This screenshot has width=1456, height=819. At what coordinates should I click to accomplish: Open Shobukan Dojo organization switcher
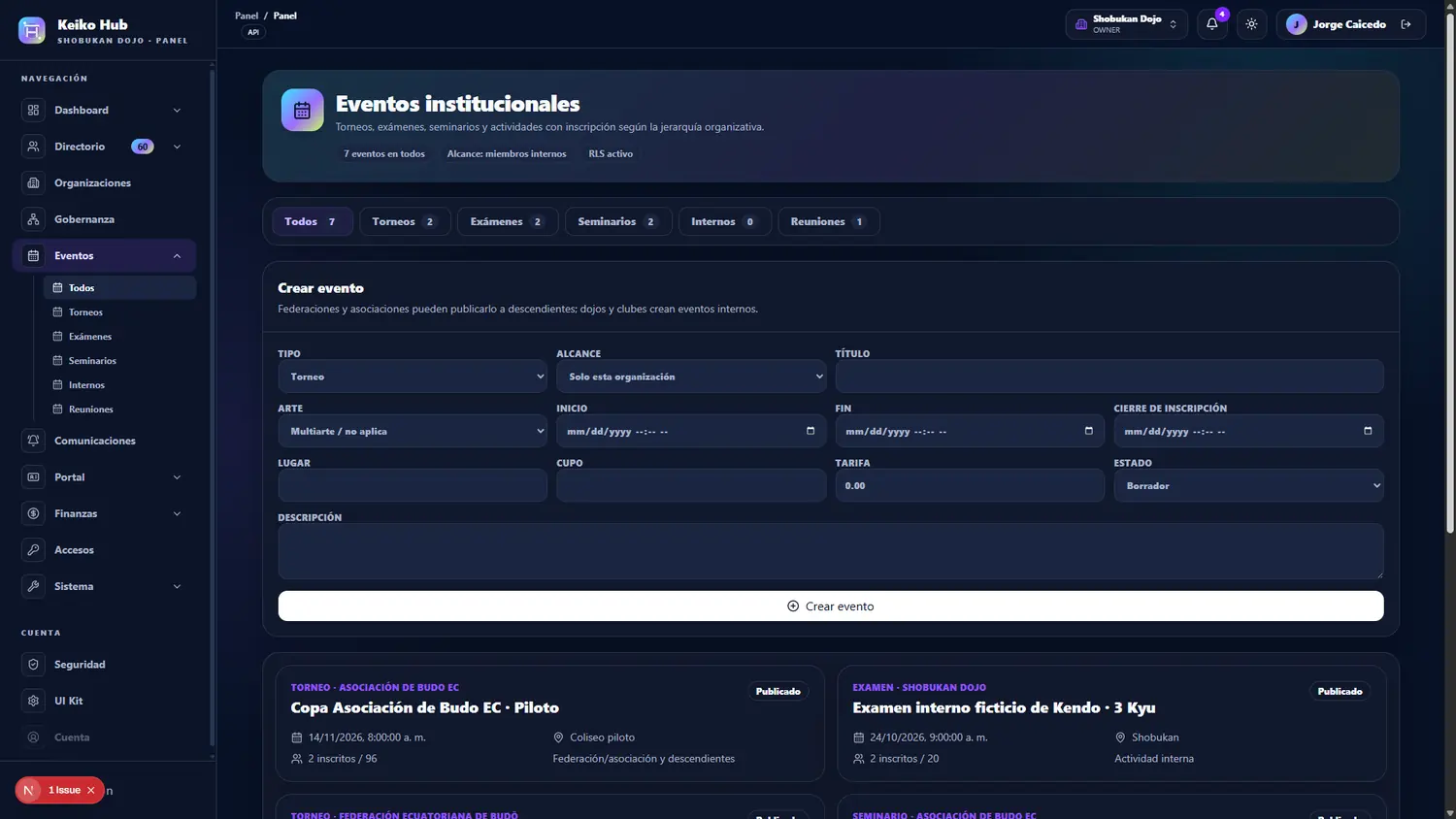[x=1127, y=24]
